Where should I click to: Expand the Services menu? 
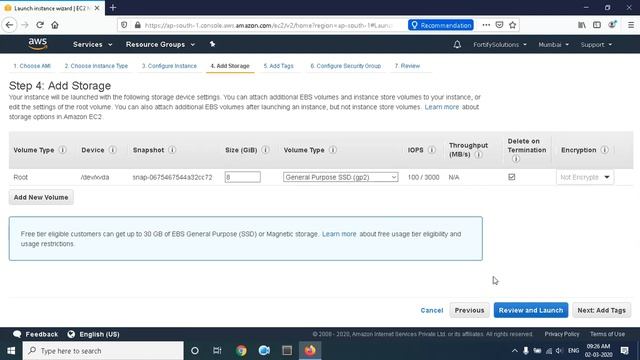pos(92,44)
